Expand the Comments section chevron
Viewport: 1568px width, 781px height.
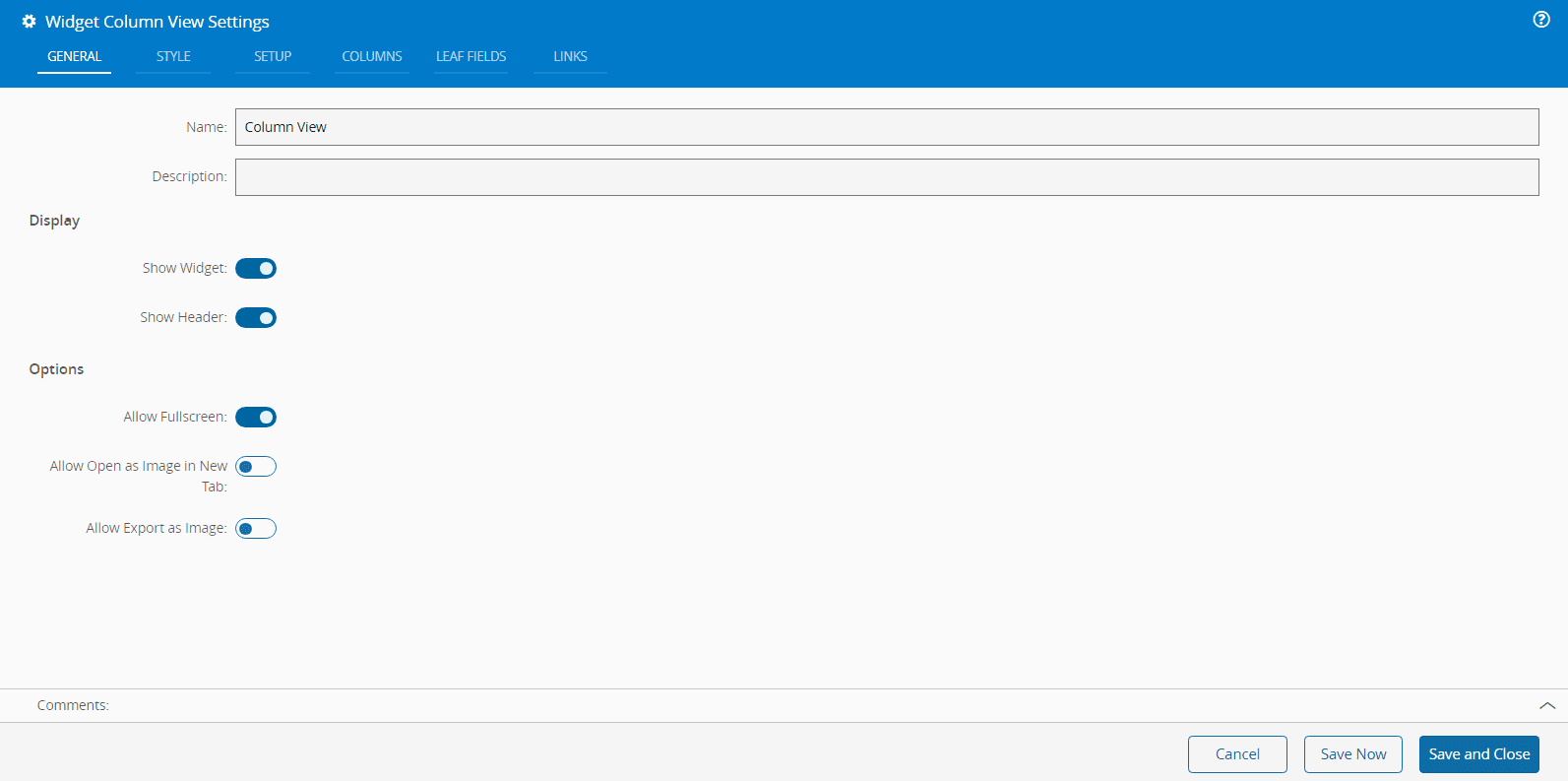pos(1547,705)
